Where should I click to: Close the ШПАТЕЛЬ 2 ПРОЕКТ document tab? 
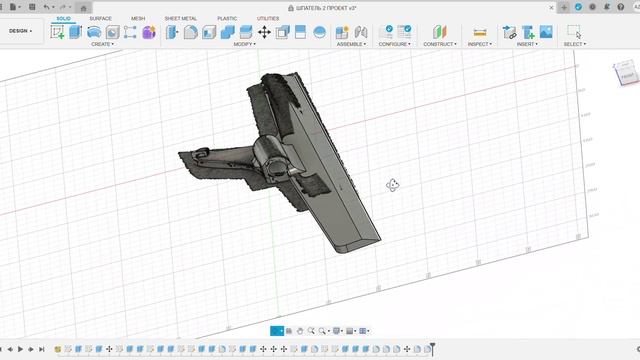coord(551,7)
